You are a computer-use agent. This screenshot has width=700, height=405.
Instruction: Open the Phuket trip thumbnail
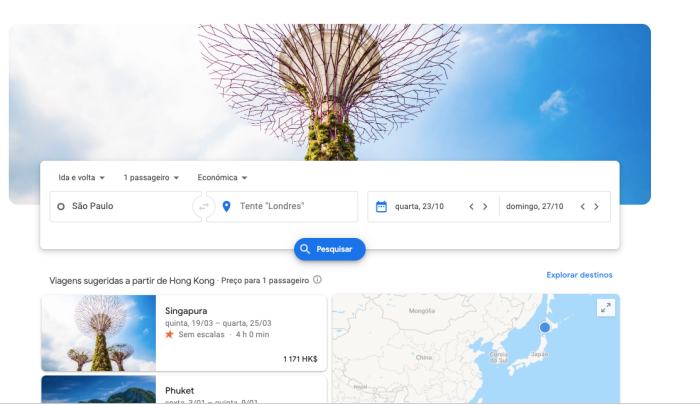99,389
